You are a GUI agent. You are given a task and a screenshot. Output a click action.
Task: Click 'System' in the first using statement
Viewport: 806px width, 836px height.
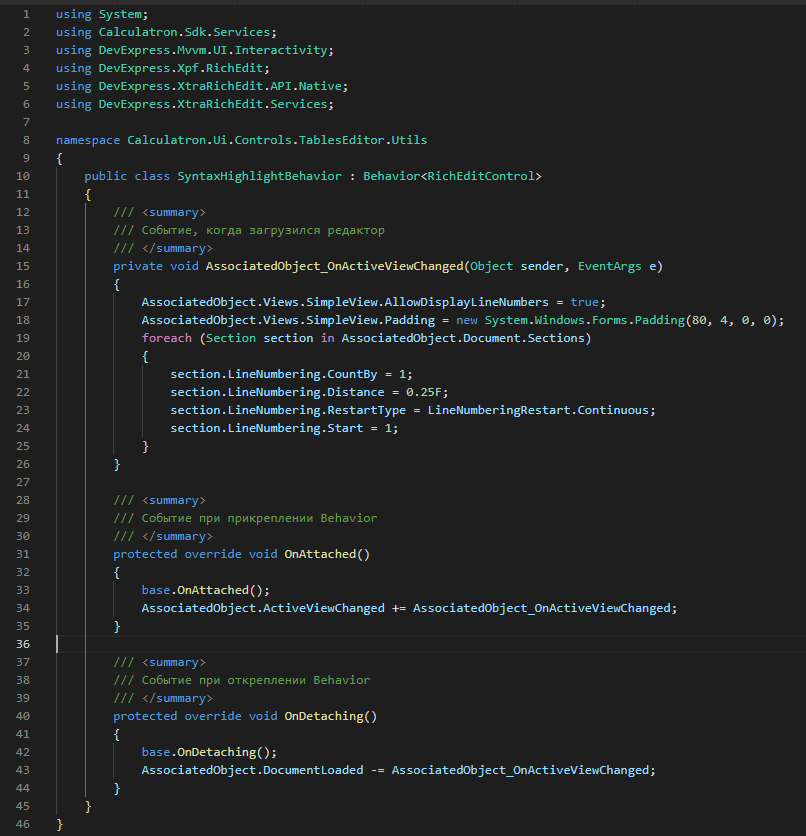(x=120, y=14)
